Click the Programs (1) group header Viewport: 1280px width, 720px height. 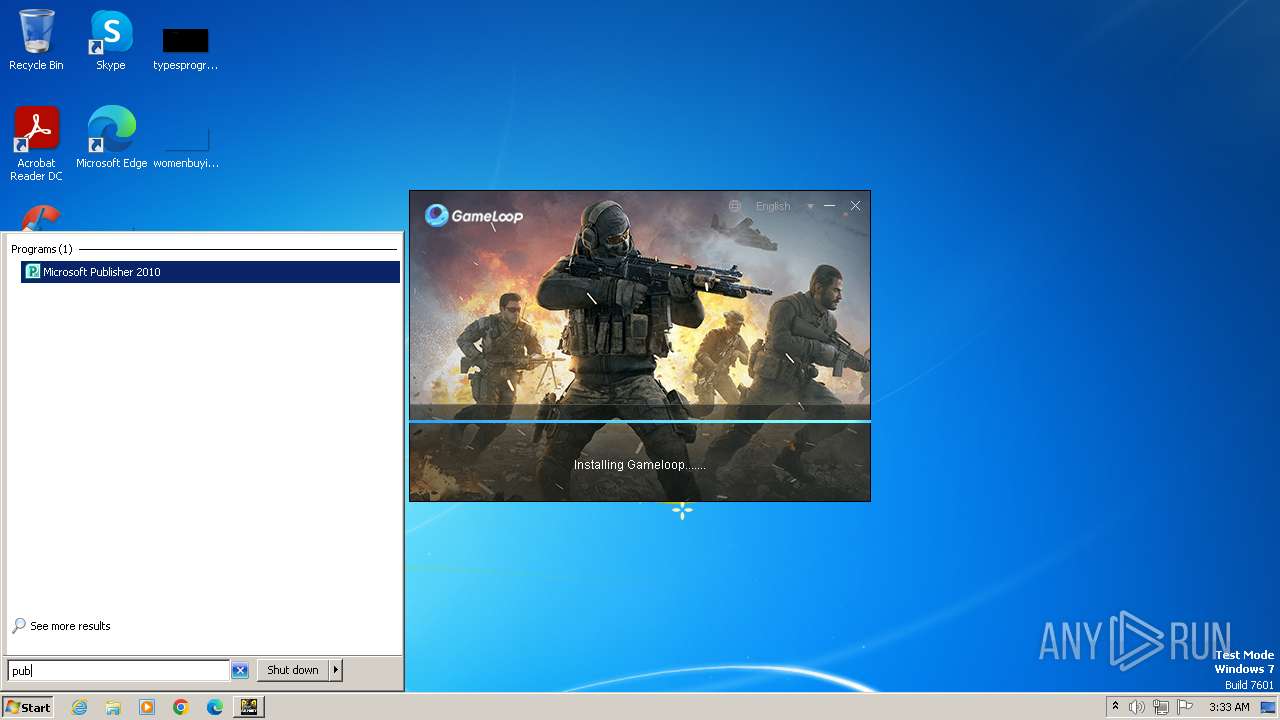coord(42,249)
